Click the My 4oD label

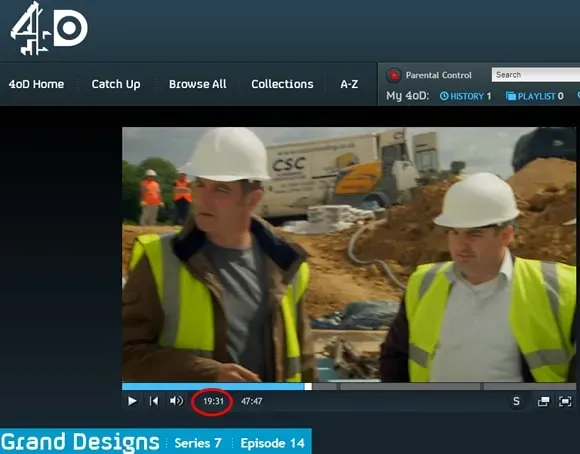pyautogui.click(x=407, y=96)
